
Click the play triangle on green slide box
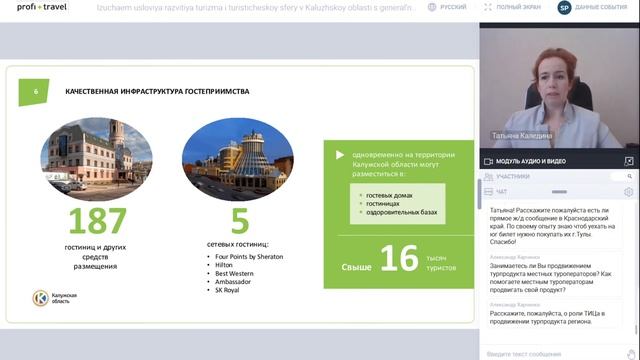point(340,155)
